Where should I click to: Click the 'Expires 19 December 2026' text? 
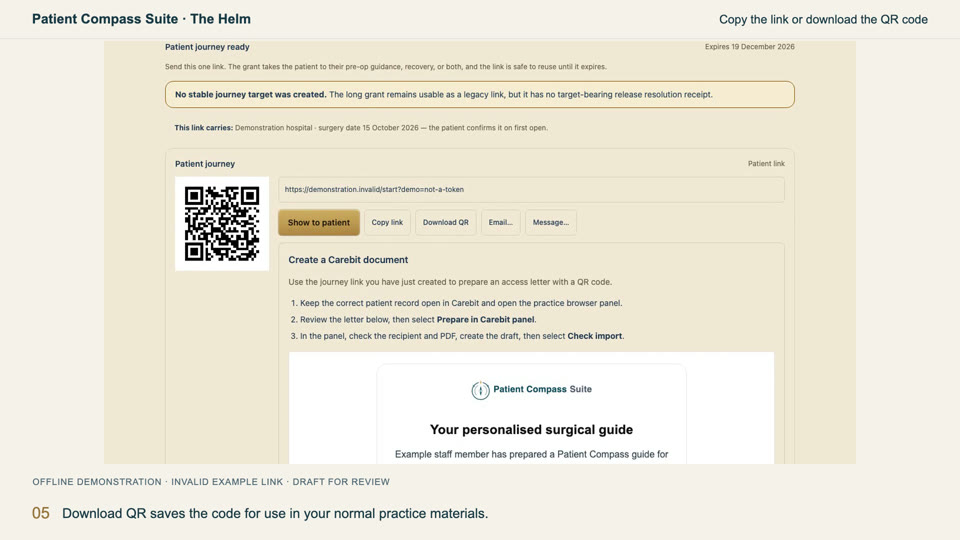[749, 47]
